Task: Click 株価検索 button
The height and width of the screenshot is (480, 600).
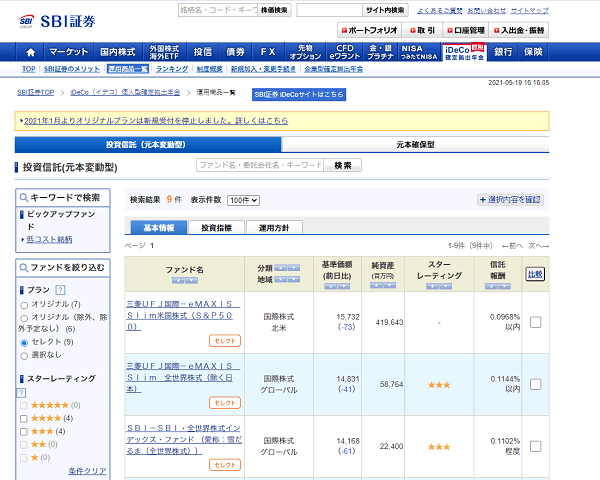Action: tap(274, 10)
